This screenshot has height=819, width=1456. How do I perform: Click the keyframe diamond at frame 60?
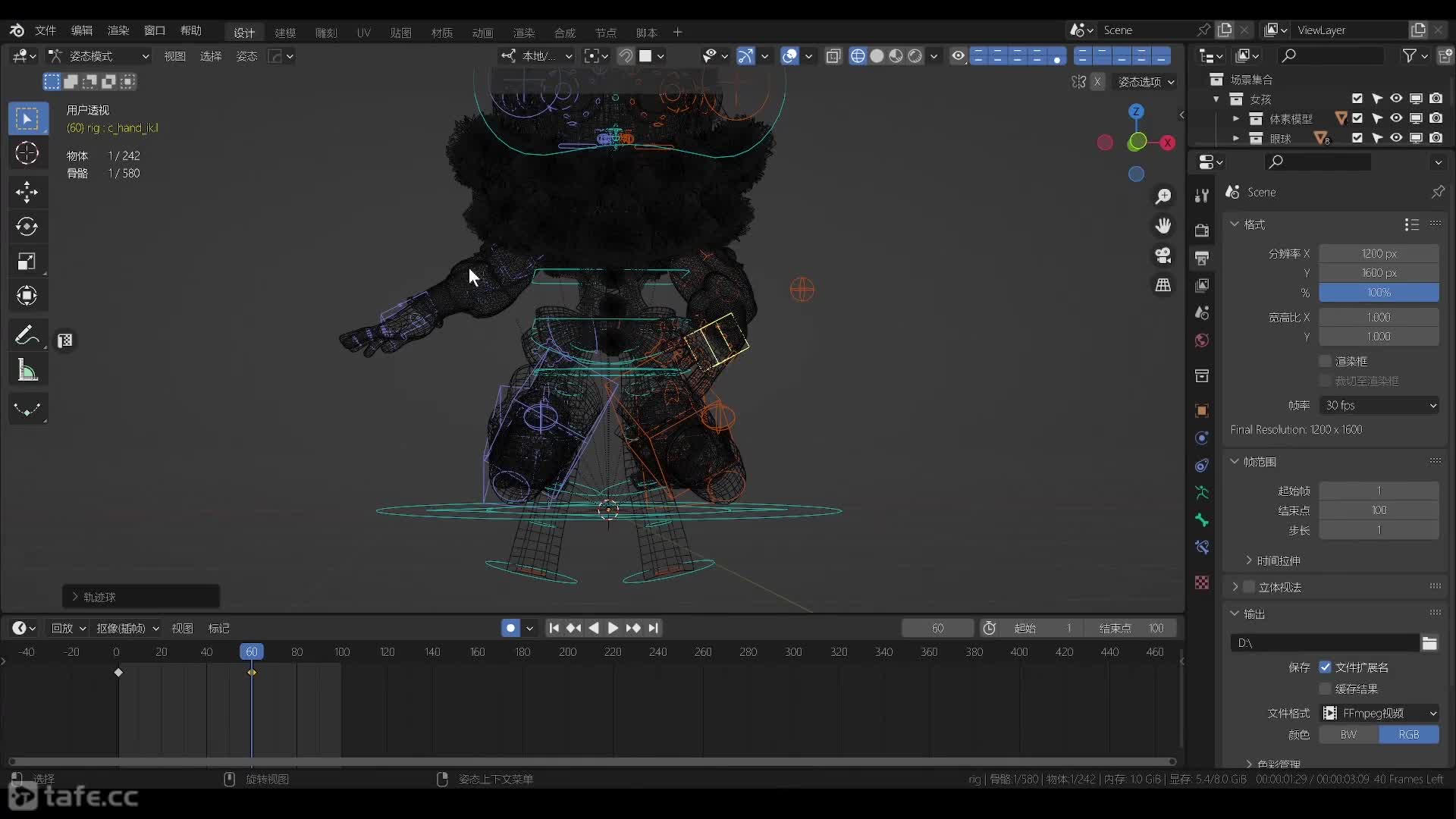[252, 673]
